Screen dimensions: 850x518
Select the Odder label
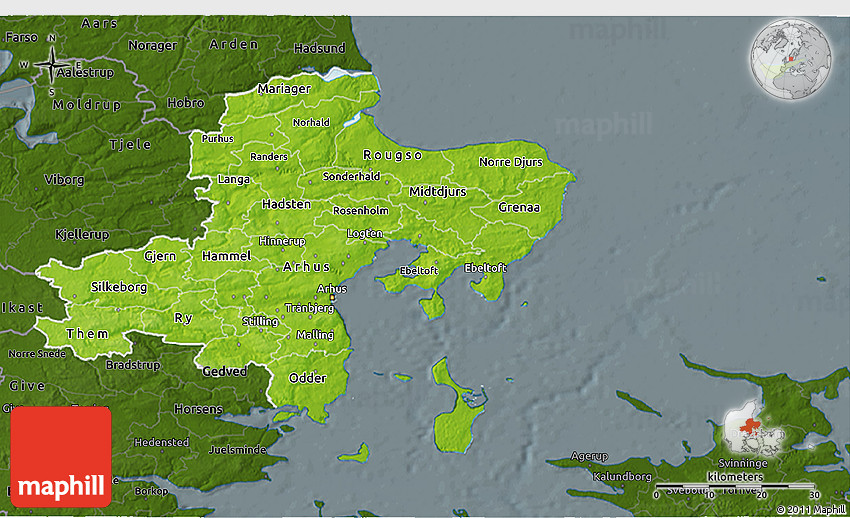coord(307,379)
